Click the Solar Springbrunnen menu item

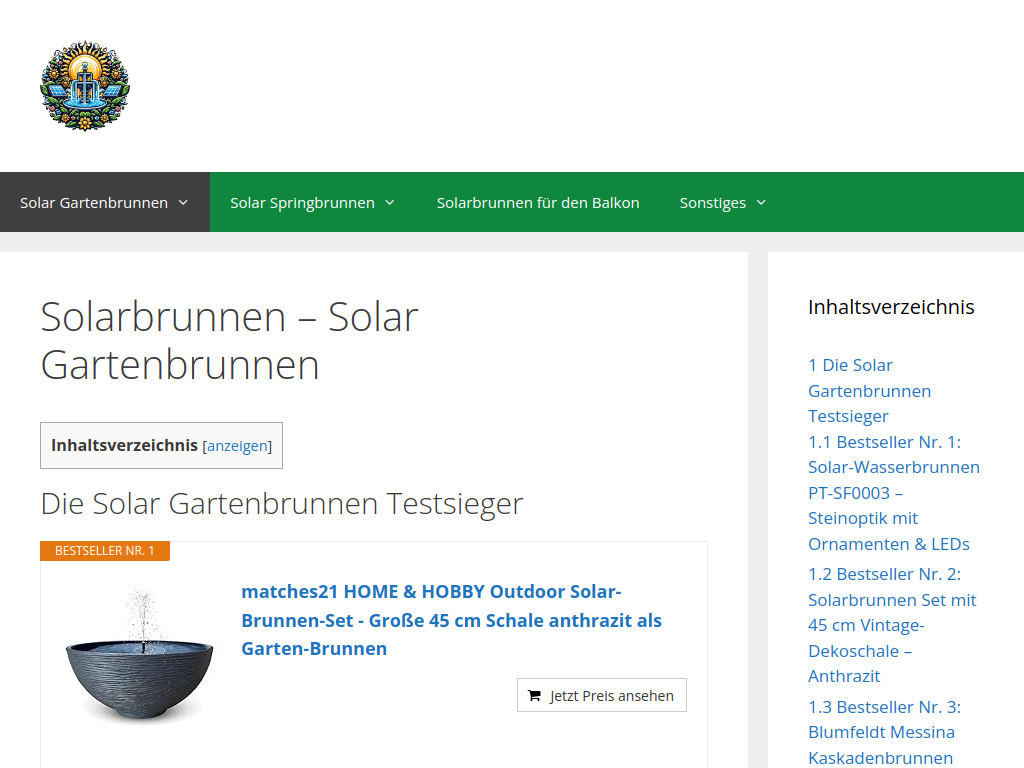tap(302, 202)
